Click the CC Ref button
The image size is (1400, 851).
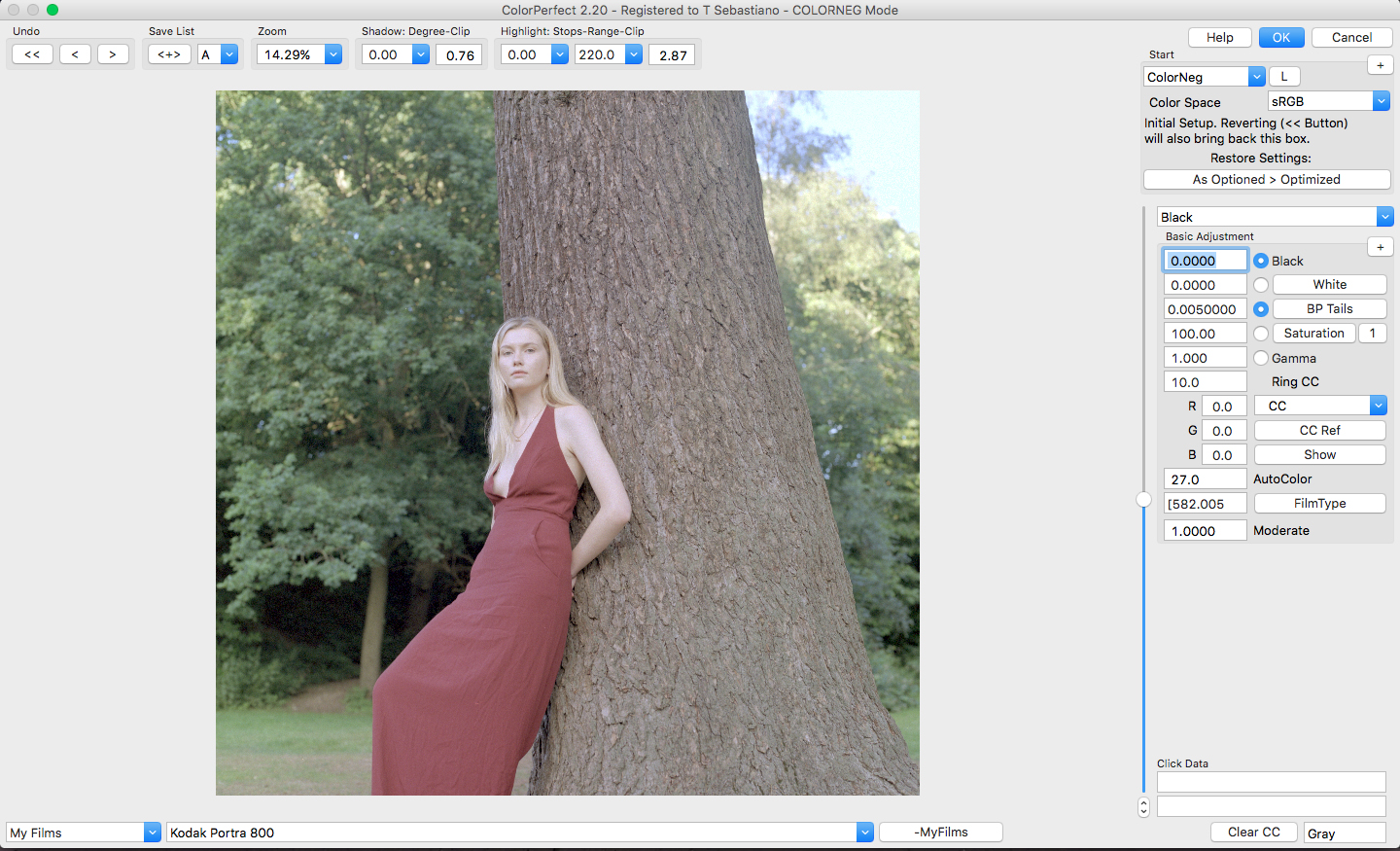[1320, 430]
